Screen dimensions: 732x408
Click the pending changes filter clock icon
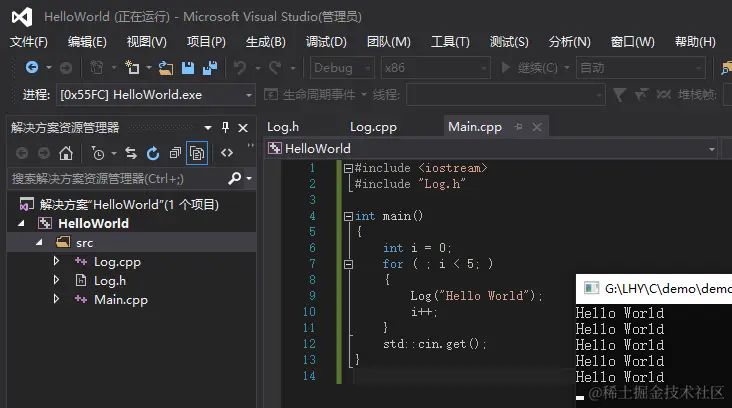pyautogui.click(x=98, y=153)
